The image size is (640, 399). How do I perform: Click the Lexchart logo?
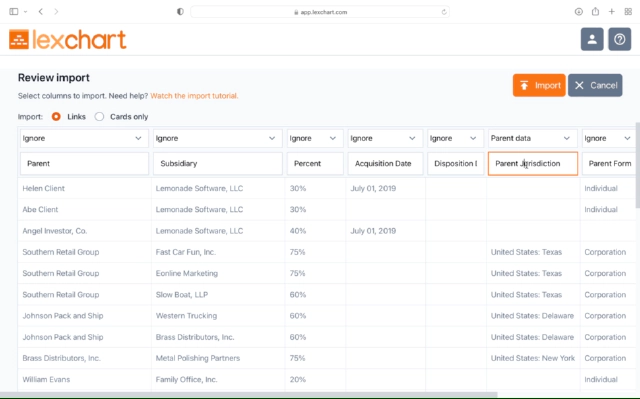pyautogui.click(x=67, y=39)
